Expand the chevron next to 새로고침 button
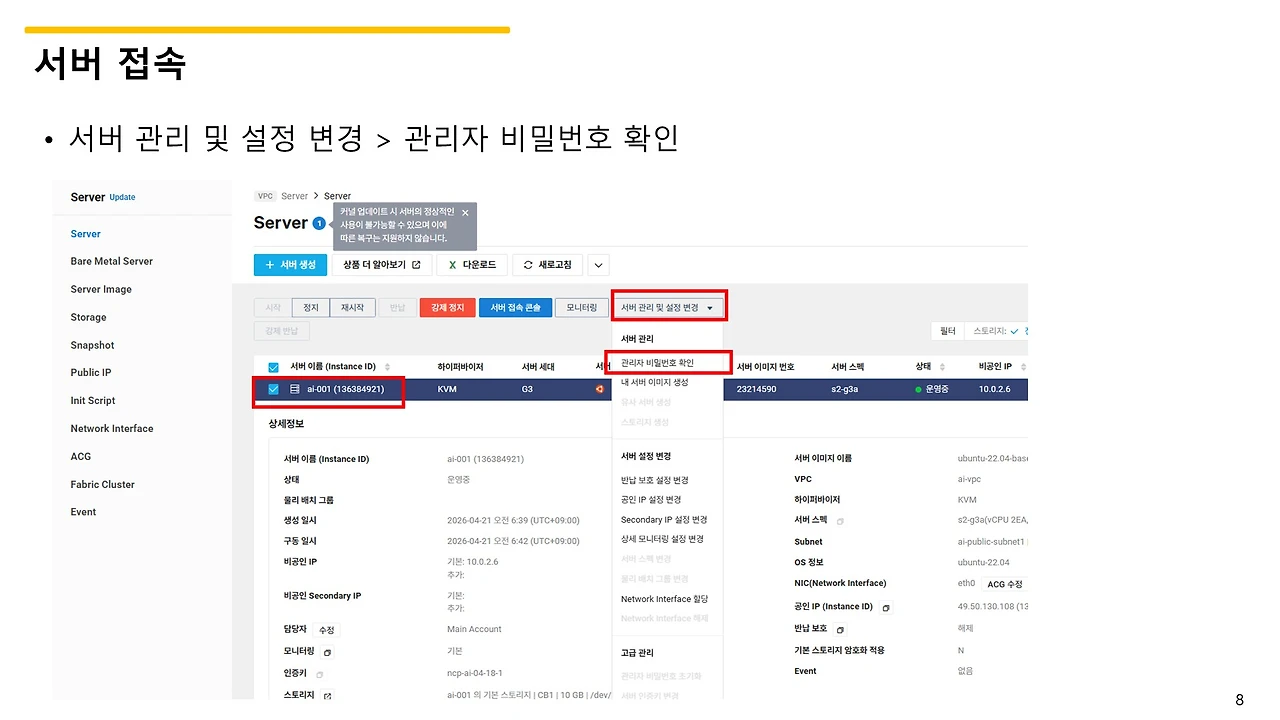Screen dimensions: 1280x720 tap(597, 264)
